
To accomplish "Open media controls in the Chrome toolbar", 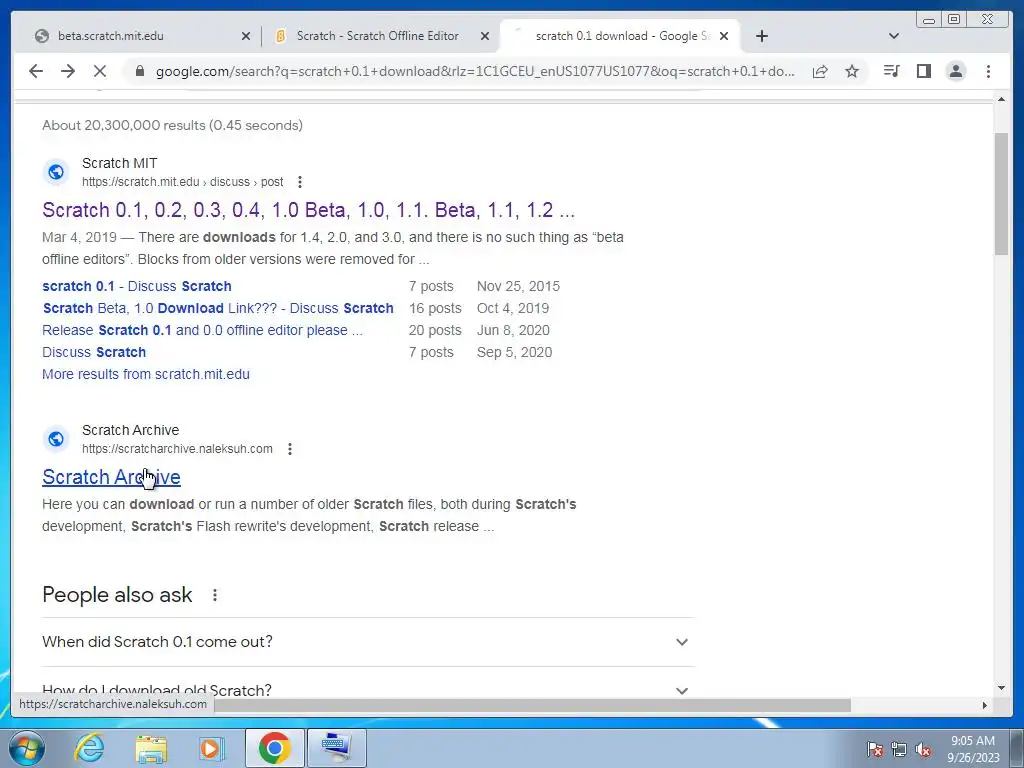I will point(891,71).
